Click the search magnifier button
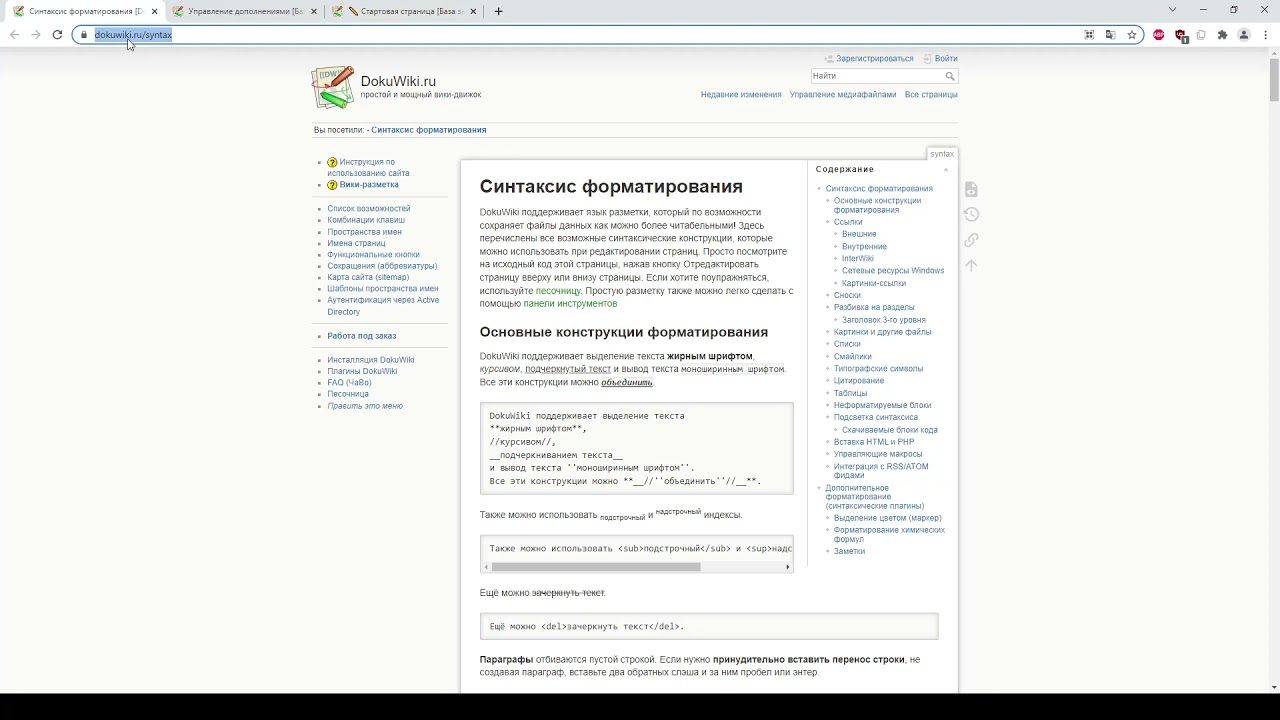Viewport: 1280px width, 720px height. (x=950, y=76)
